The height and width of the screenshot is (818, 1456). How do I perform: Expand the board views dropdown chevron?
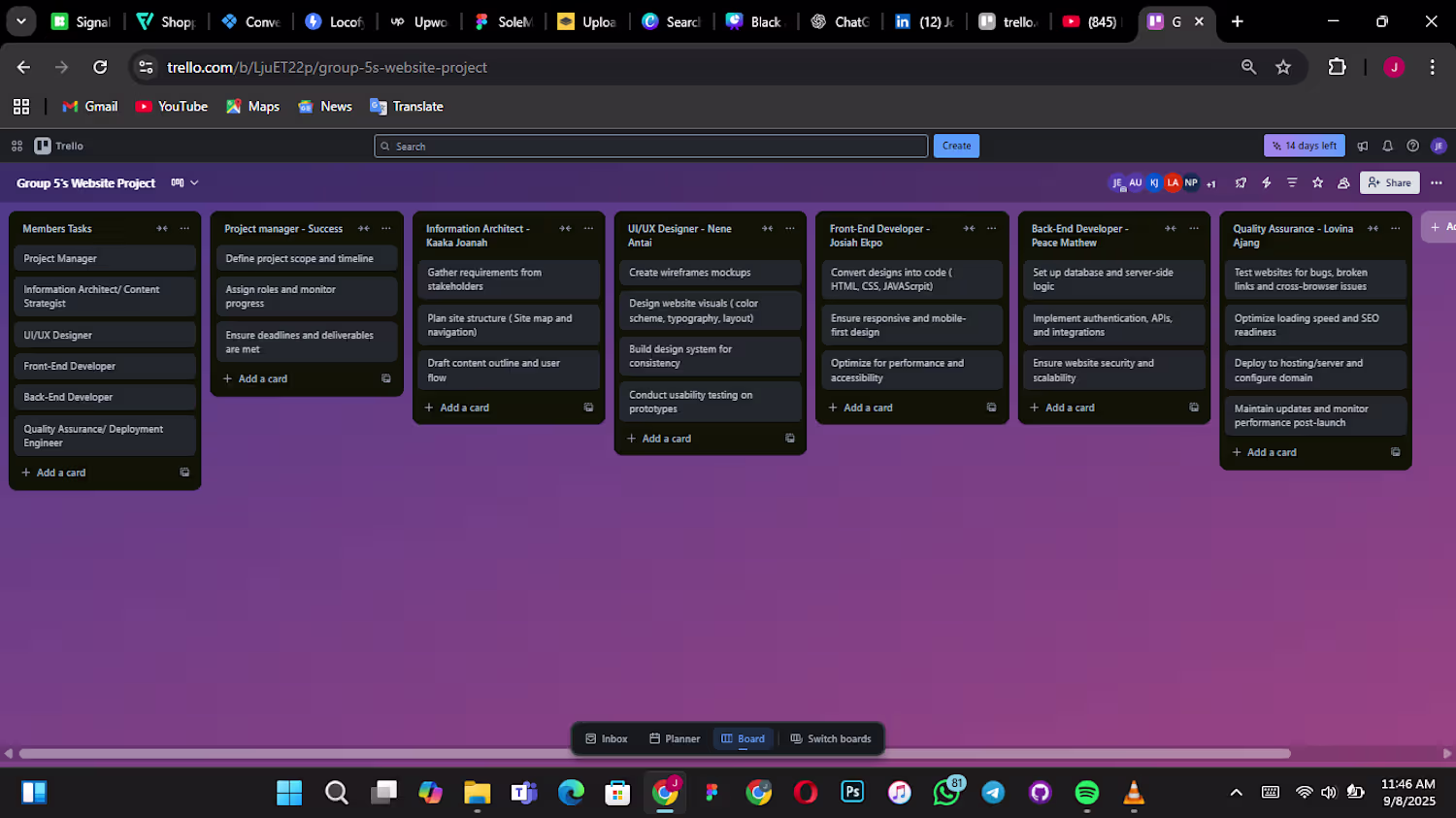pos(194,182)
